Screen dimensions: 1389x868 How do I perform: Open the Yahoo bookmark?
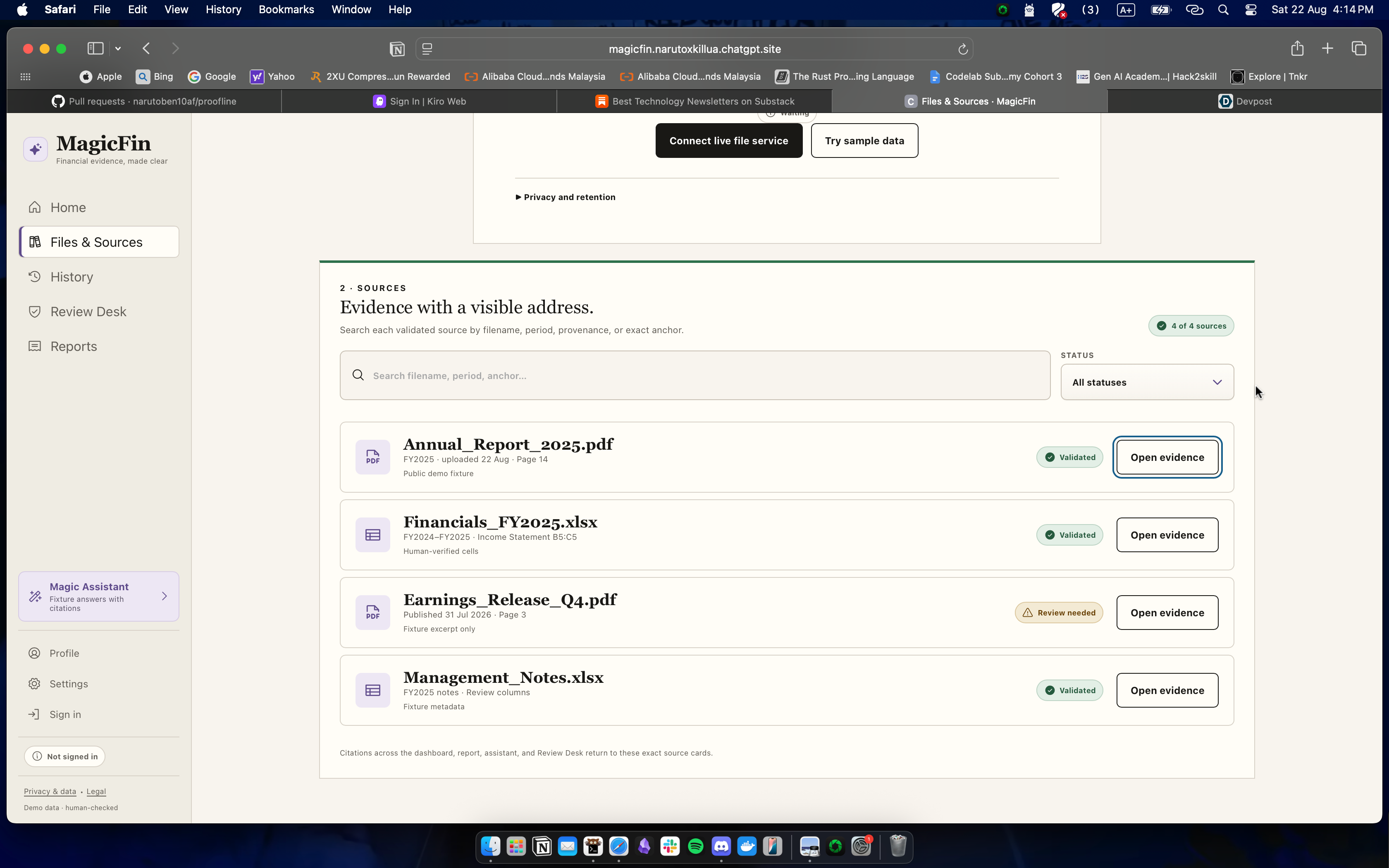point(273,76)
